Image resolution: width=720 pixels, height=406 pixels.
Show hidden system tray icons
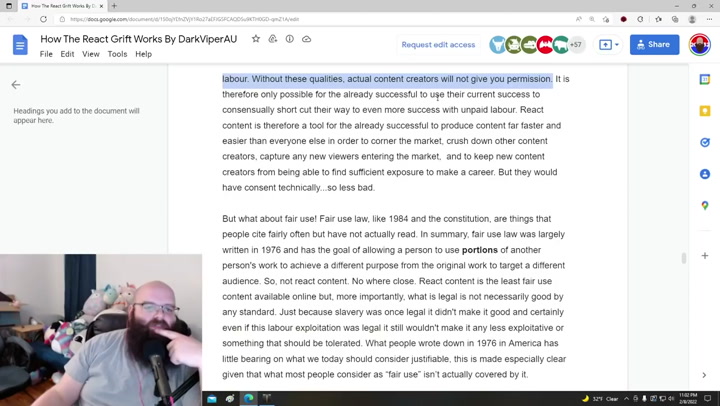(x=627, y=399)
